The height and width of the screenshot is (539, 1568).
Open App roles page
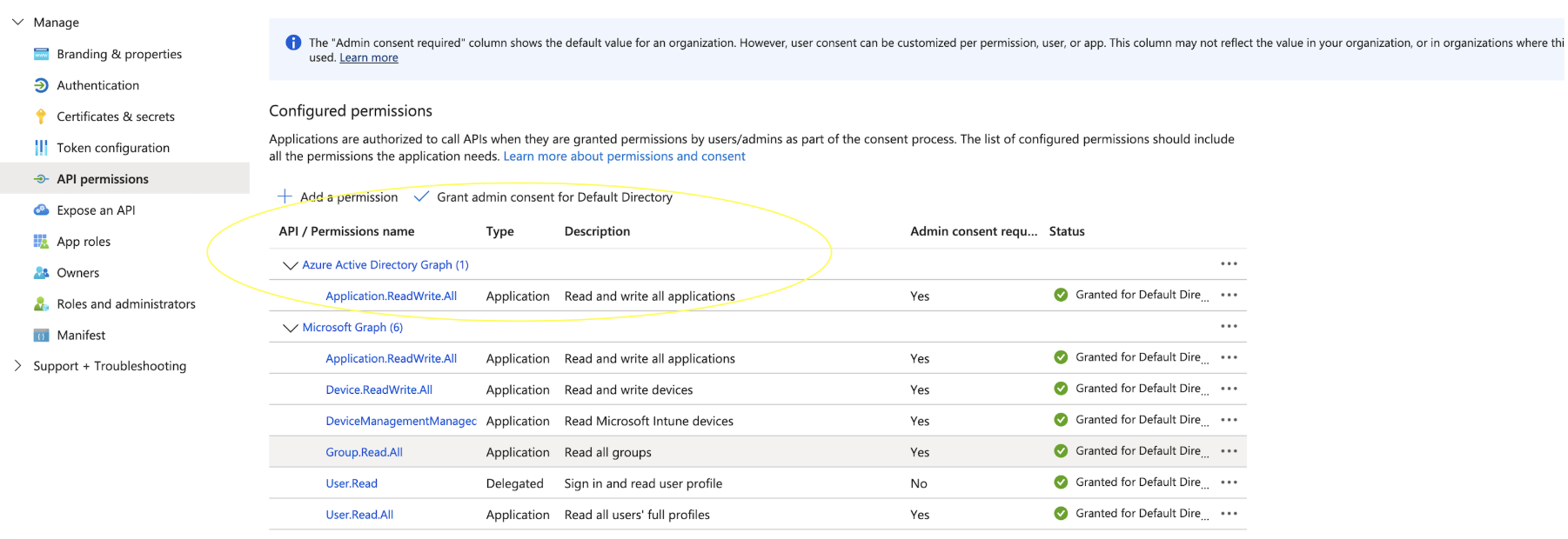pyautogui.click(x=84, y=242)
